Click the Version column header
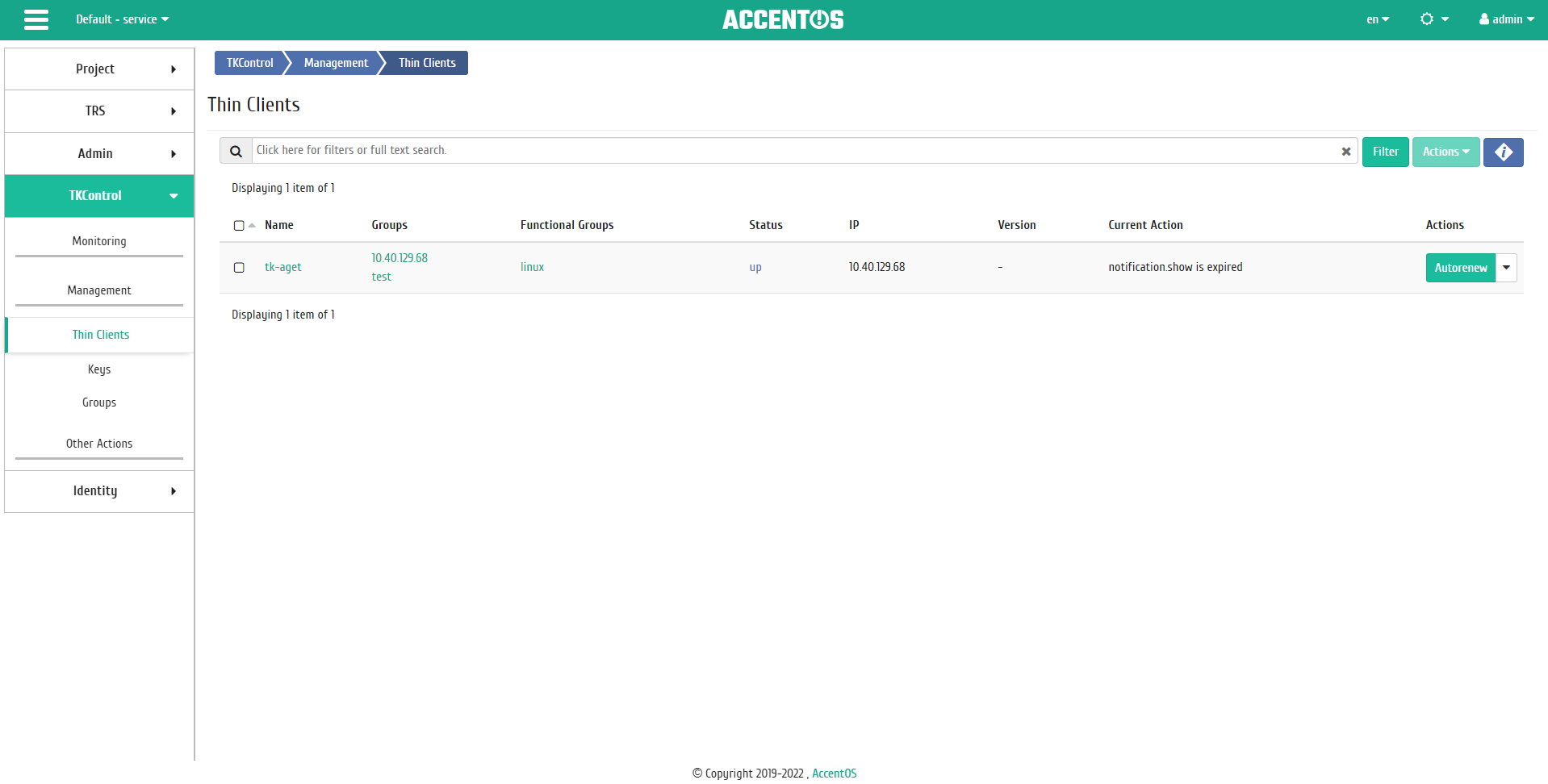This screenshot has height=784, width=1548. point(1016,225)
